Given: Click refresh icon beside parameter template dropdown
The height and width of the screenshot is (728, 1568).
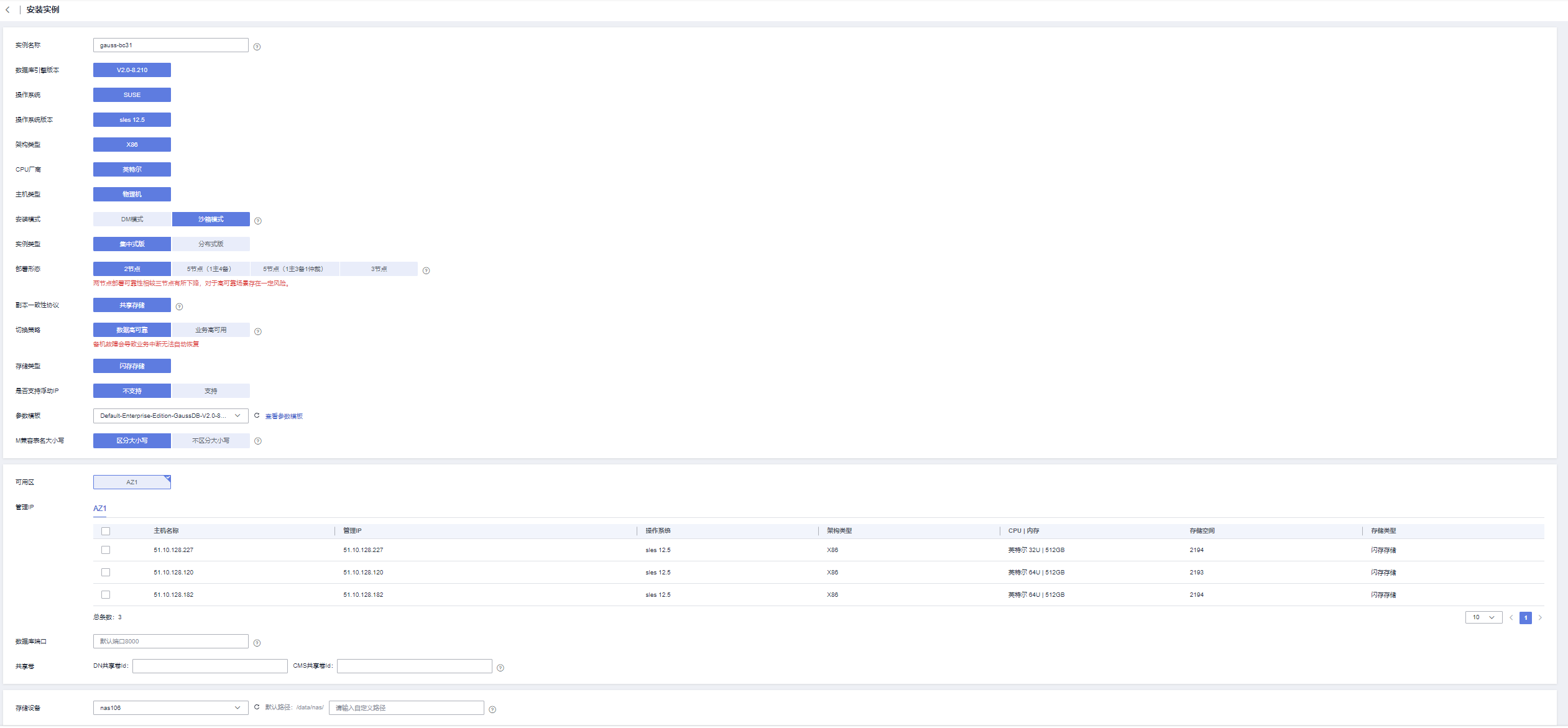Looking at the screenshot, I should (x=257, y=416).
